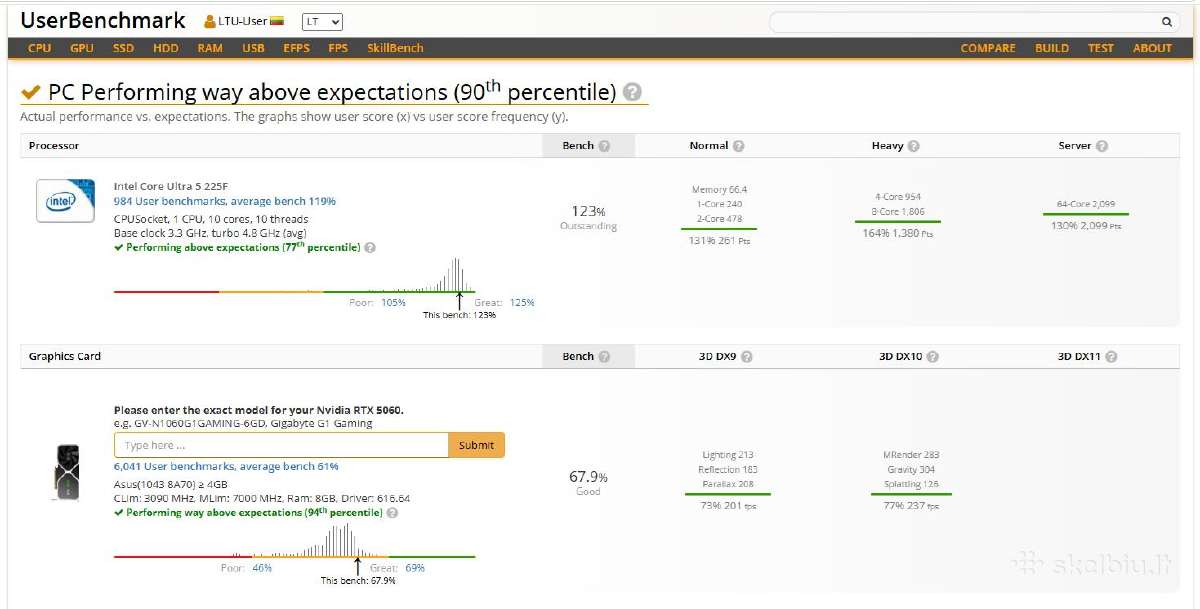
Task: Click the search input field
Action: click(964, 21)
